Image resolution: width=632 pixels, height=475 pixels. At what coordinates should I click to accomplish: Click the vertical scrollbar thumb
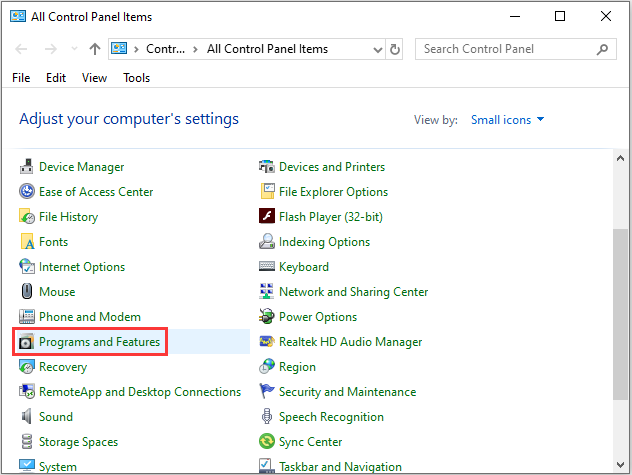[620, 314]
